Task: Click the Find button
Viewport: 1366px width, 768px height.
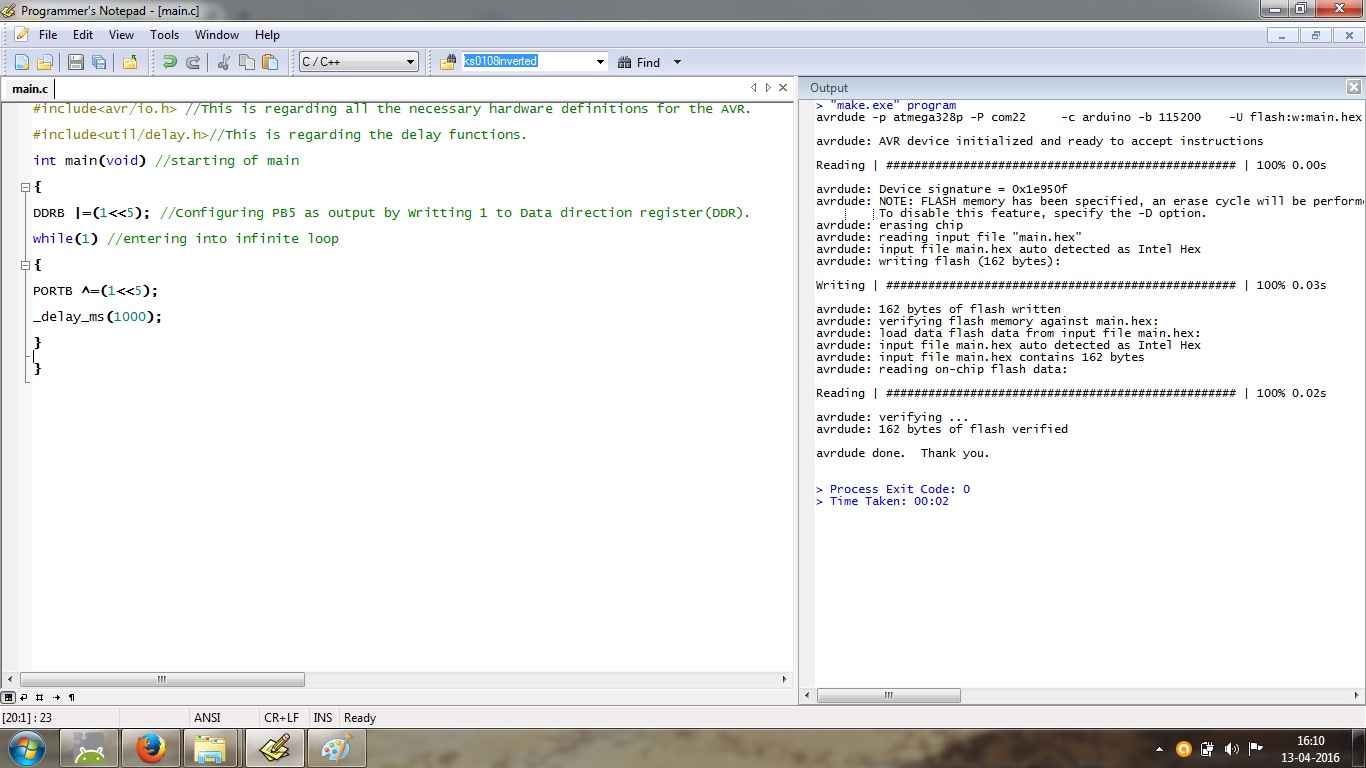Action: point(640,62)
